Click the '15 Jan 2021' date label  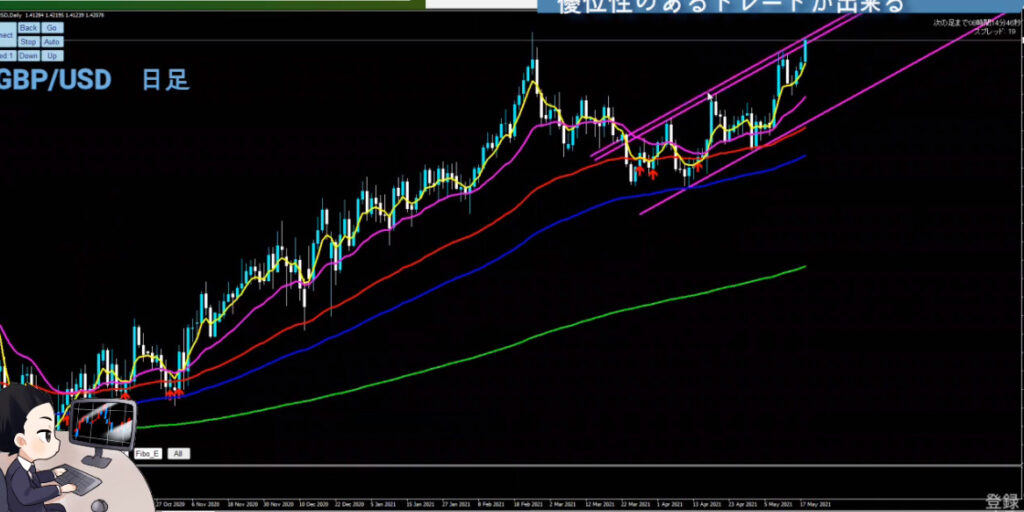point(420,504)
